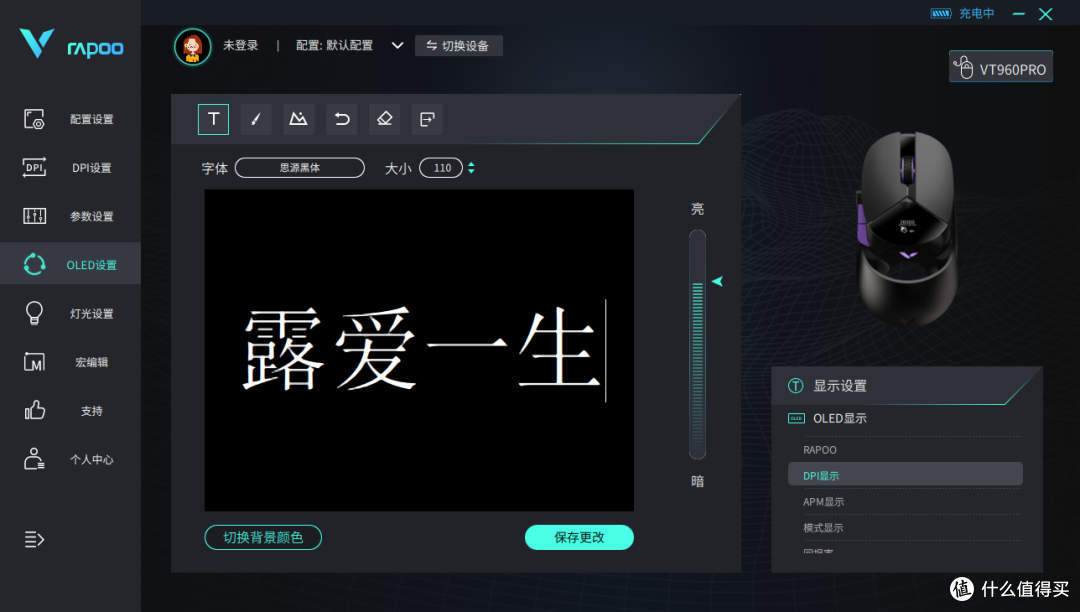Collapse the sidebar using bottom menu icon

[34, 539]
